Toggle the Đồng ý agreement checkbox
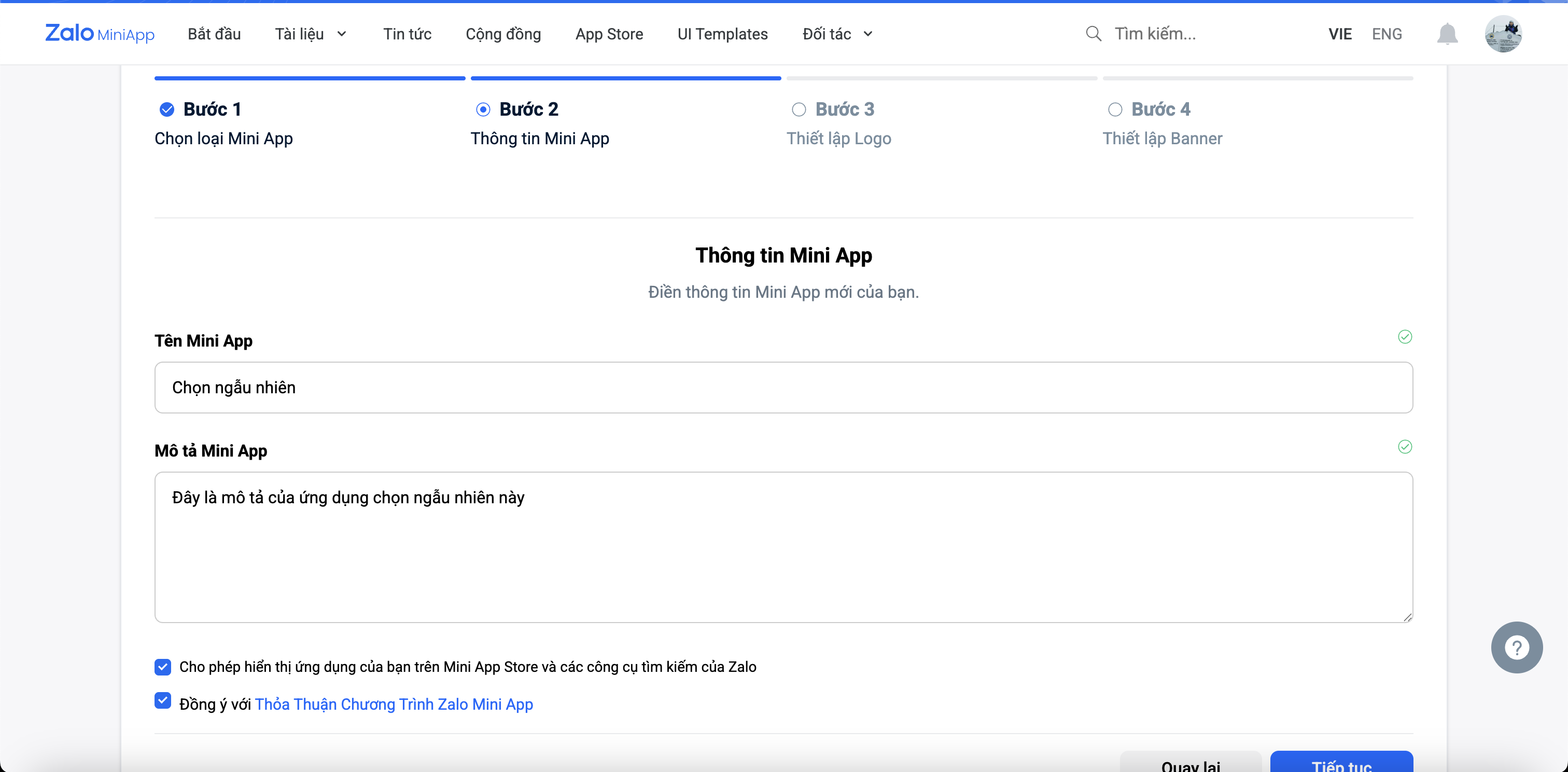 162,701
